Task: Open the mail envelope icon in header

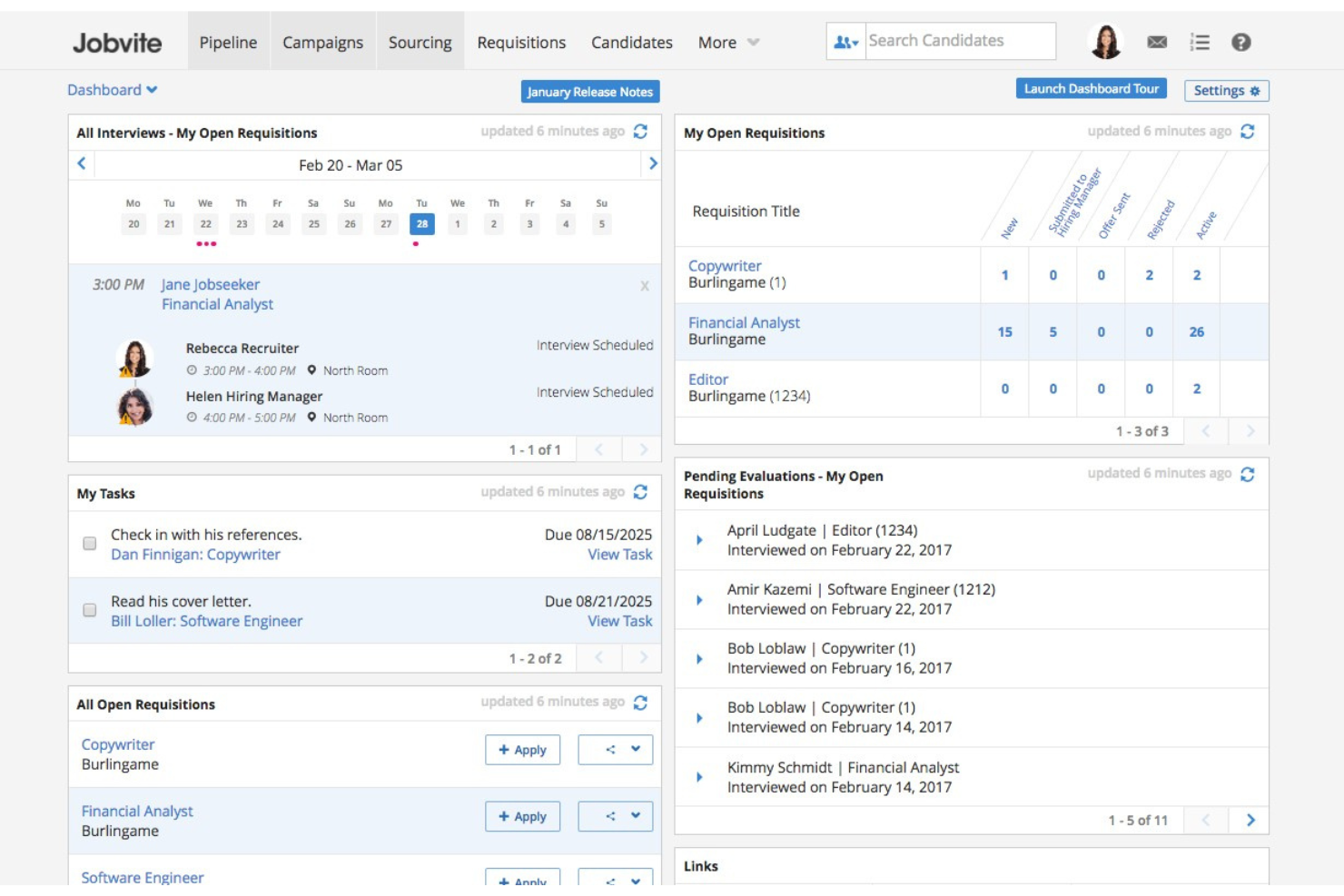Action: (1156, 42)
